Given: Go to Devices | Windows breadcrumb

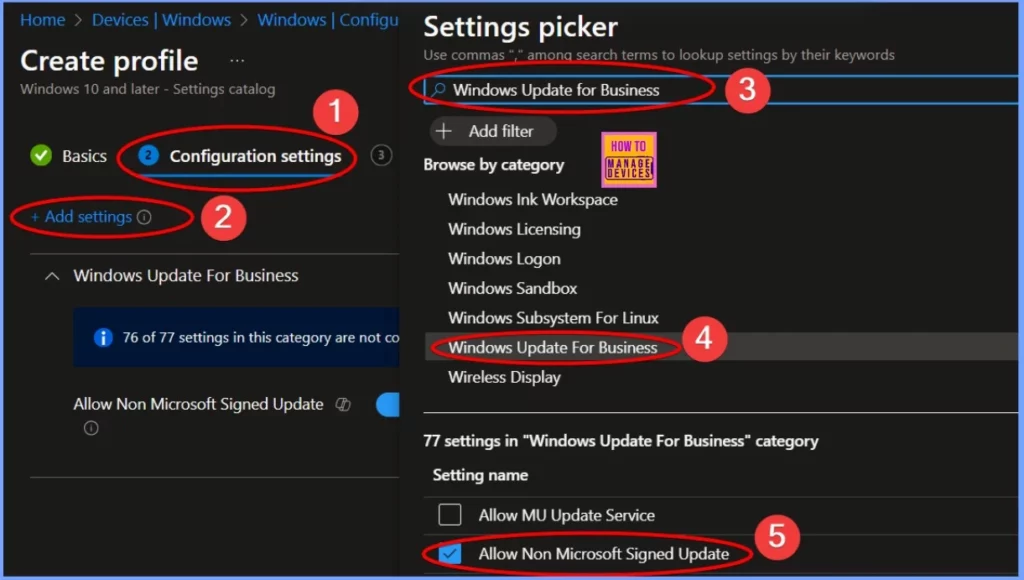Looking at the screenshot, I should 161,20.
